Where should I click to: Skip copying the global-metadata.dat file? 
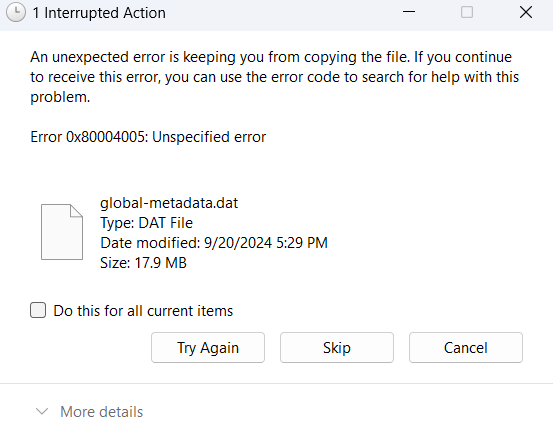tap(337, 348)
